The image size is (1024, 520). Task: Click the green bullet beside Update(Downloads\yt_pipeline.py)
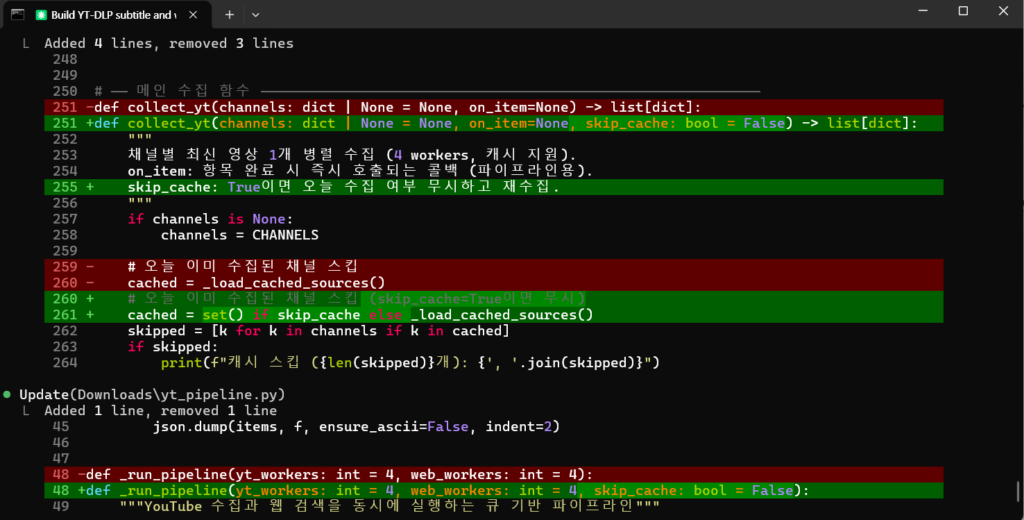pyautogui.click(x=8, y=395)
